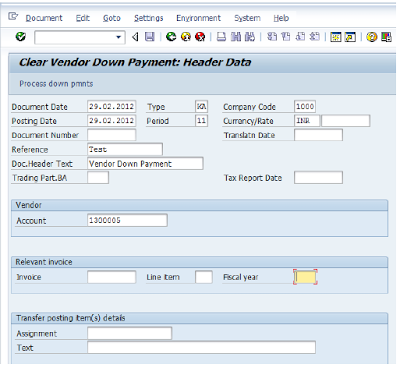Click the yellow Exit icon
Viewport: 400px width, 371px height.
coord(186,37)
